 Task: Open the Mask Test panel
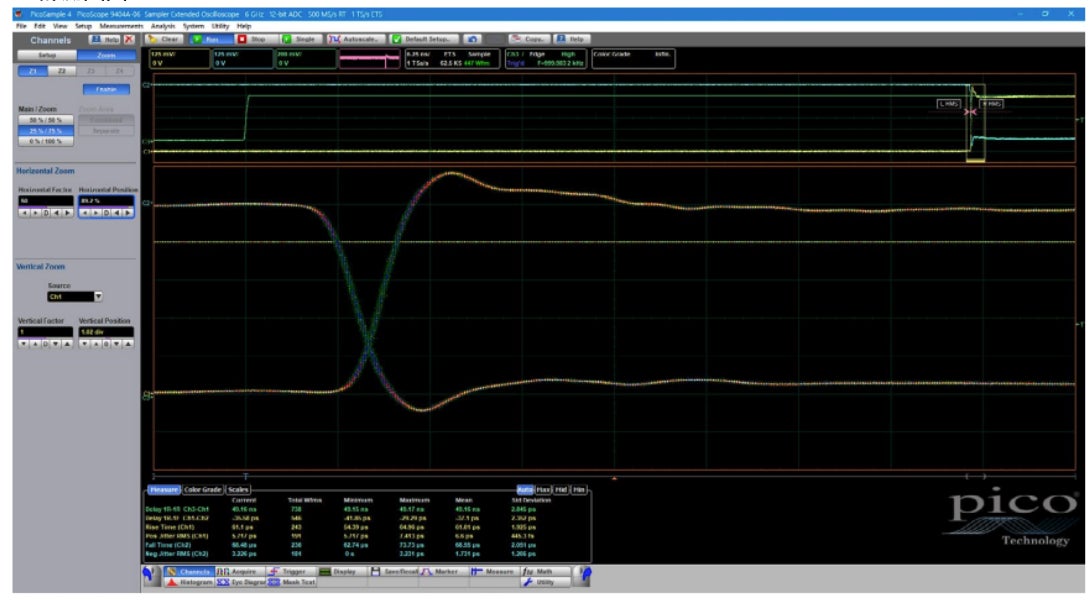click(291, 581)
